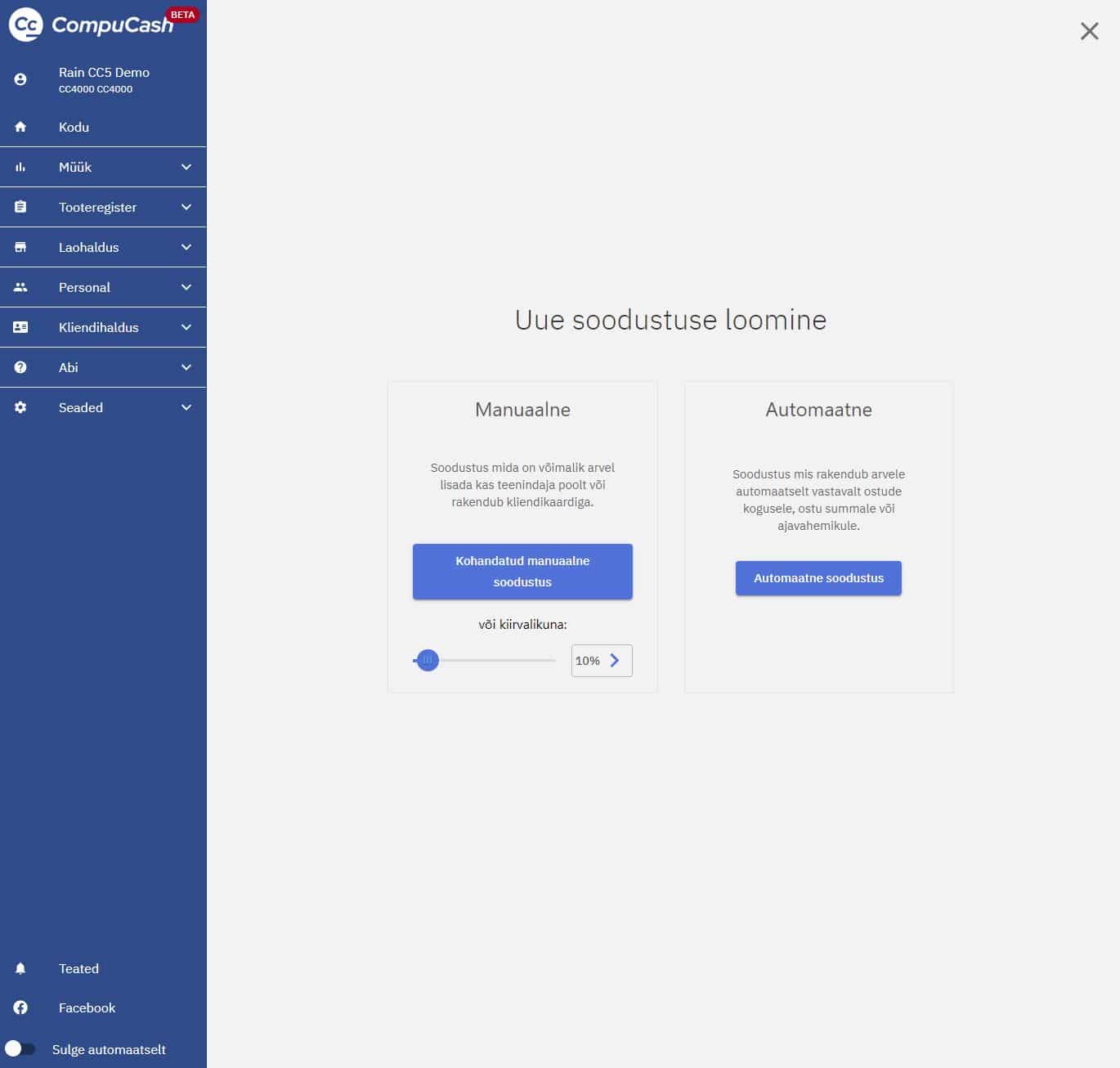
Task: Toggle the Sulge automaatselt switch
Action: (x=20, y=1048)
